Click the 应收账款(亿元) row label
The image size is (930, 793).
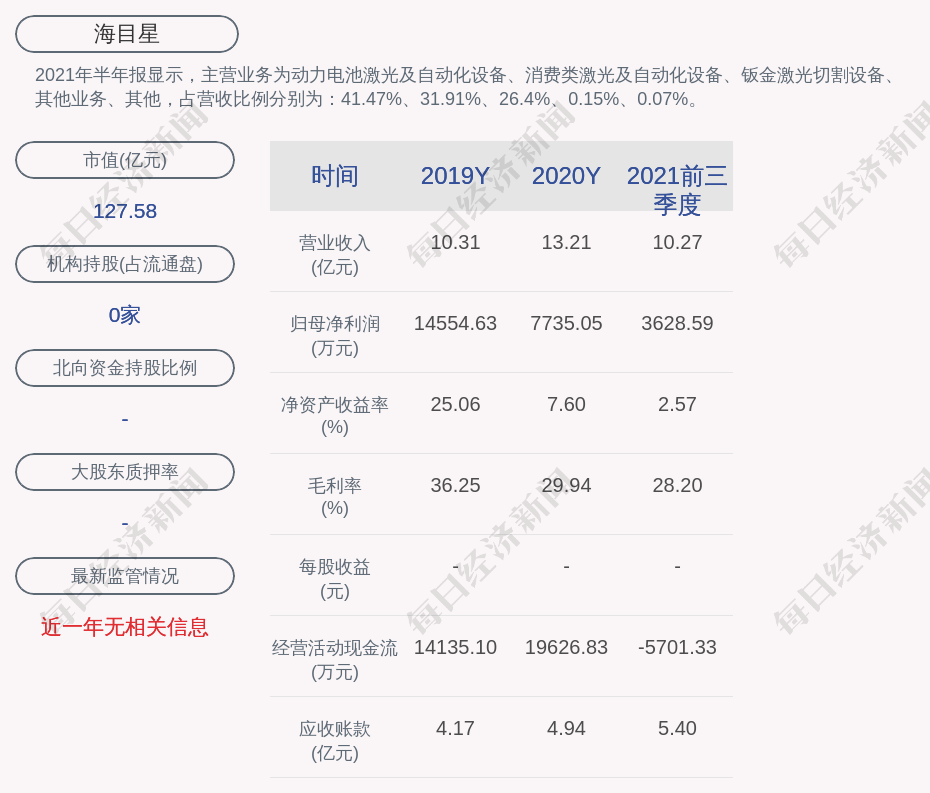pos(335,740)
